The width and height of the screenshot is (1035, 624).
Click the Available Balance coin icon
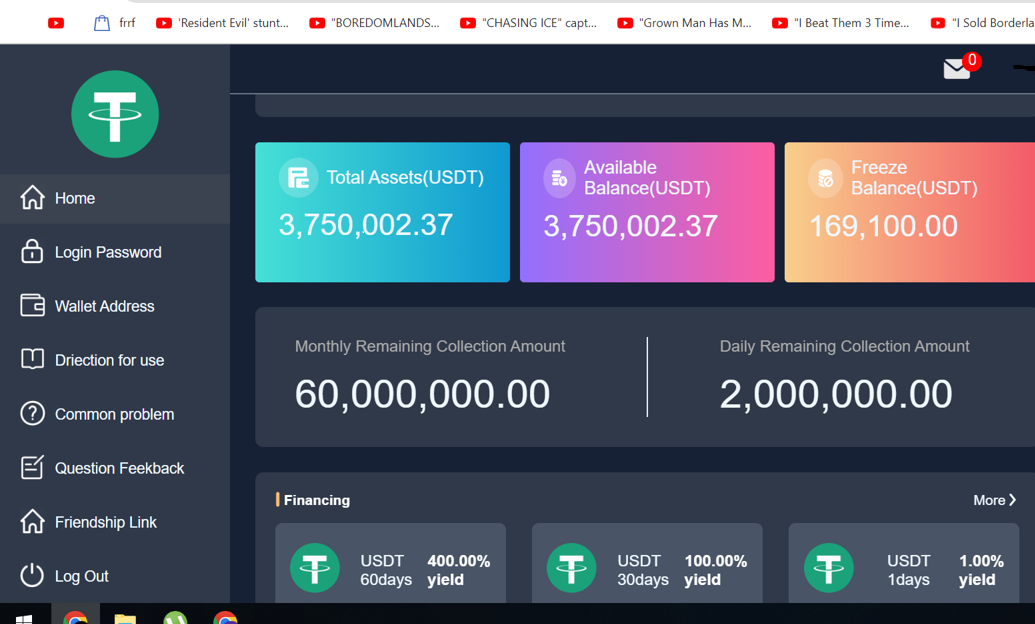point(558,178)
